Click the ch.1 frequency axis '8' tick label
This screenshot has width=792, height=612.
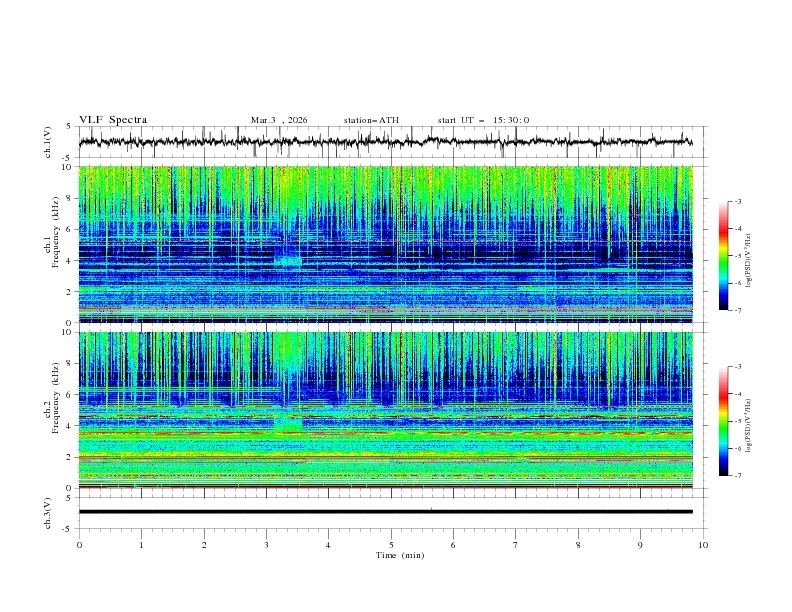coord(70,198)
